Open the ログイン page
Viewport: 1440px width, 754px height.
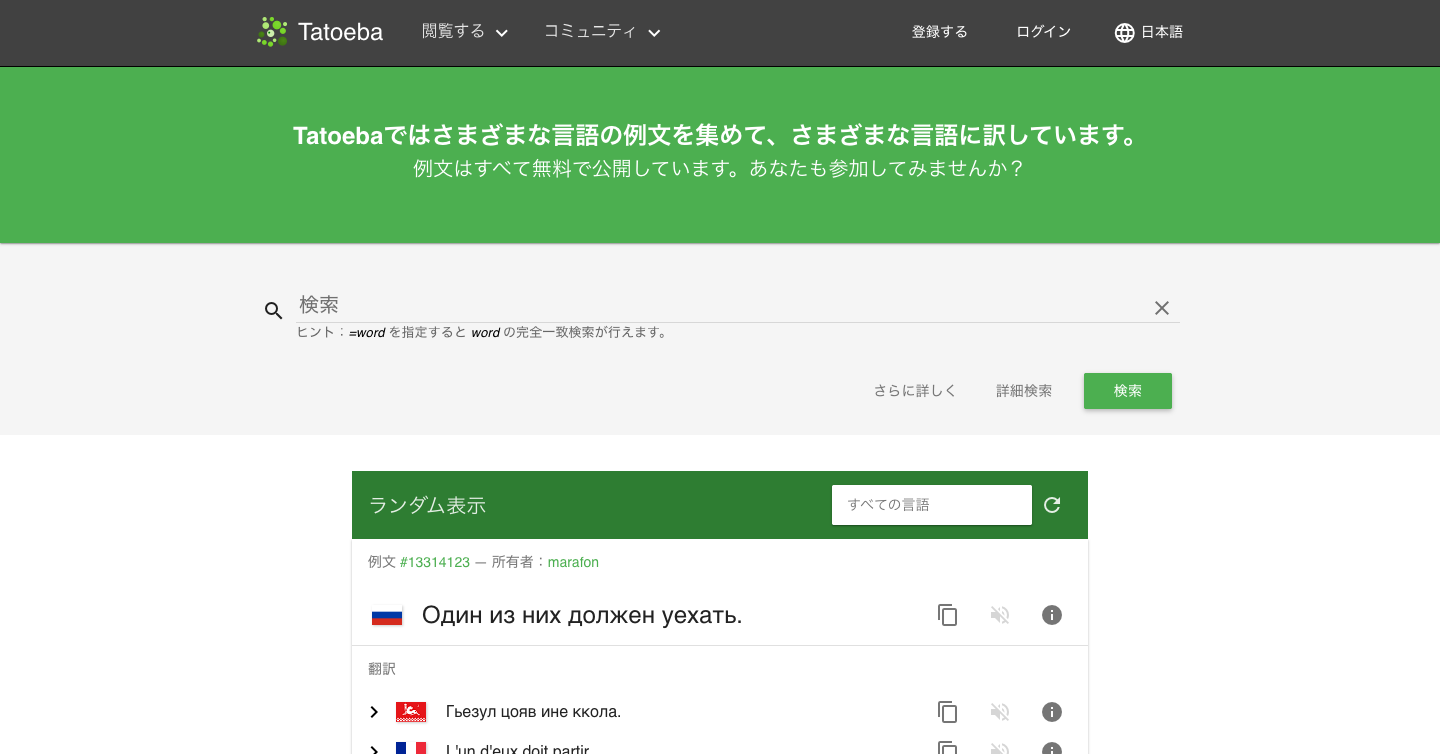[x=1044, y=32]
